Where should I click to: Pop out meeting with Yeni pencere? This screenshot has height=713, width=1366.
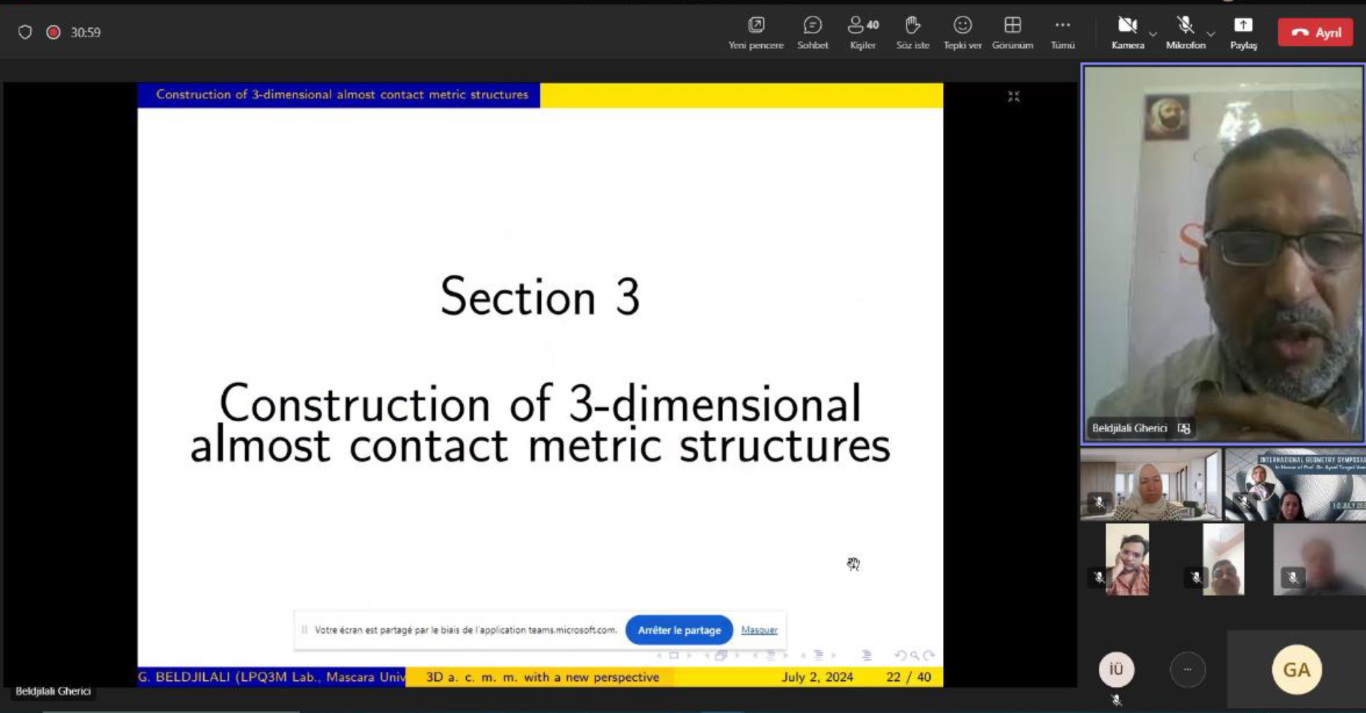tap(756, 32)
